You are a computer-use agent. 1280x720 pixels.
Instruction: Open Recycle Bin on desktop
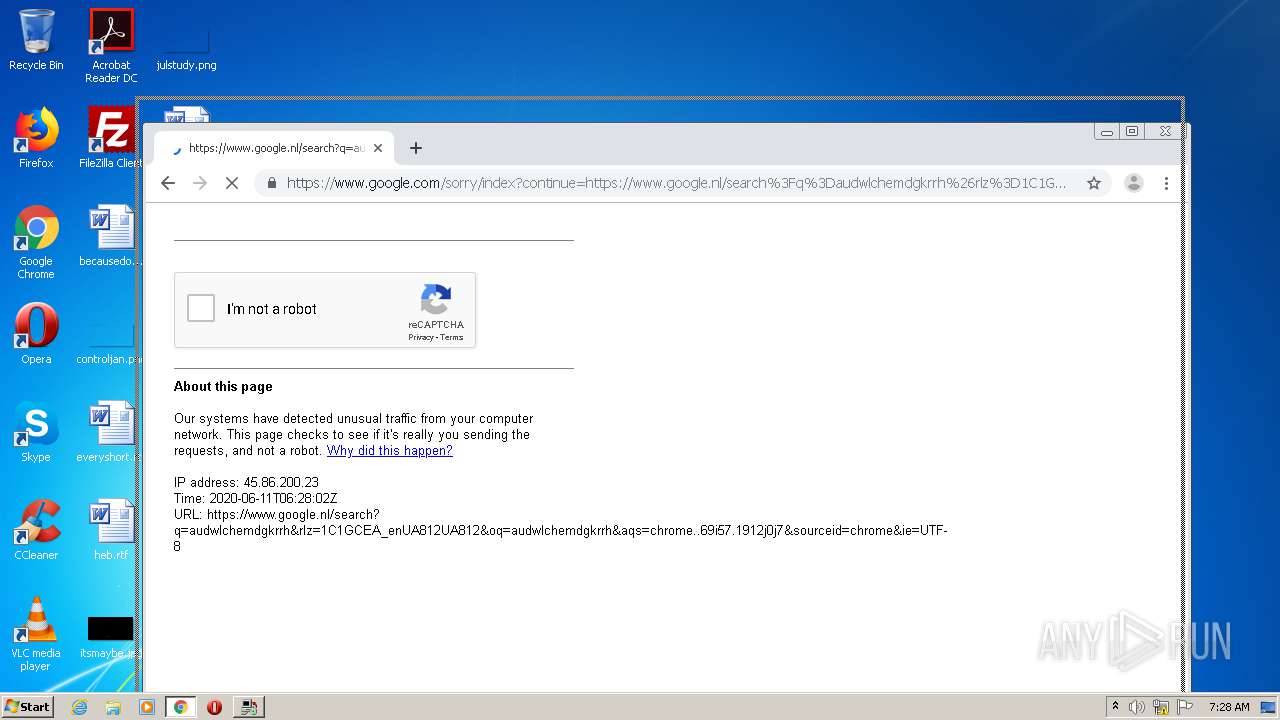coord(36,41)
